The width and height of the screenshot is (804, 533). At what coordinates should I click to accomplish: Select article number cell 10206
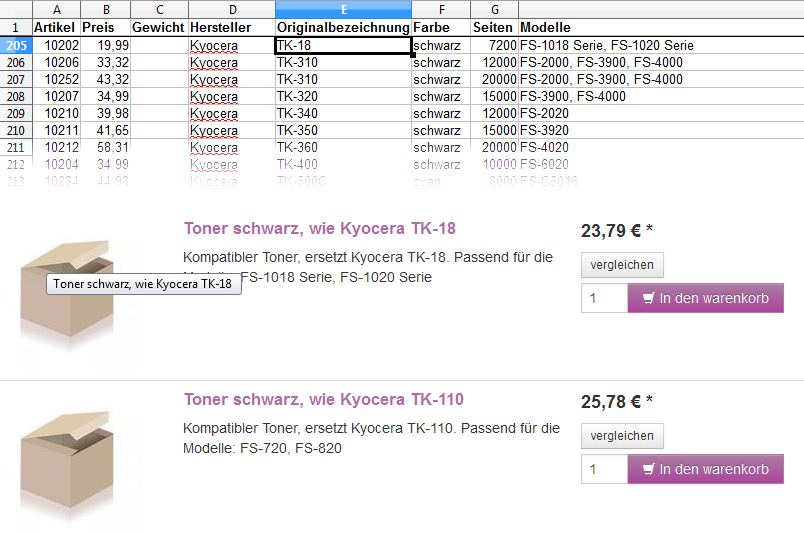pyautogui.click(x=56, y=63)
